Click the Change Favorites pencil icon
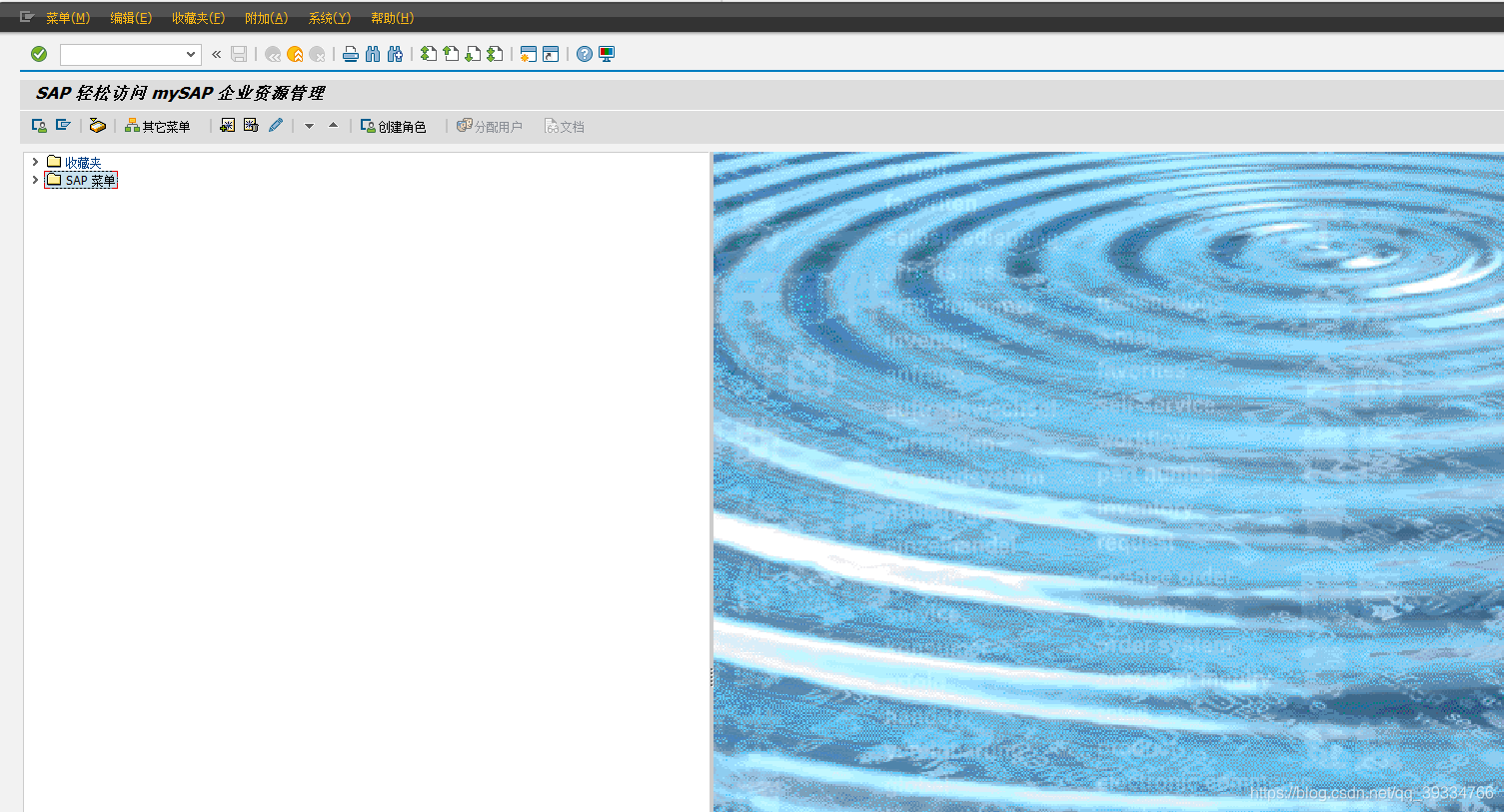This screenshot has height=812, width=1504. [276, 126]
